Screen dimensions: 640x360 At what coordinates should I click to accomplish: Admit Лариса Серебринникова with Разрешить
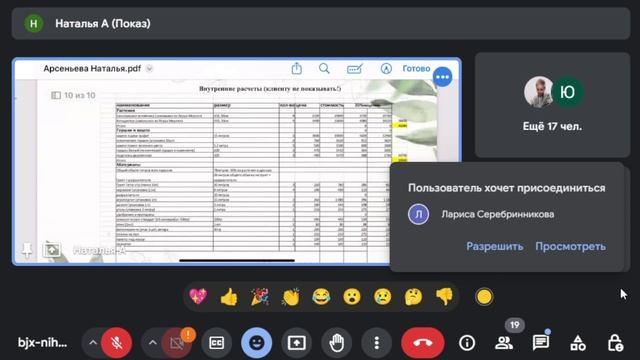pos(495,247)
